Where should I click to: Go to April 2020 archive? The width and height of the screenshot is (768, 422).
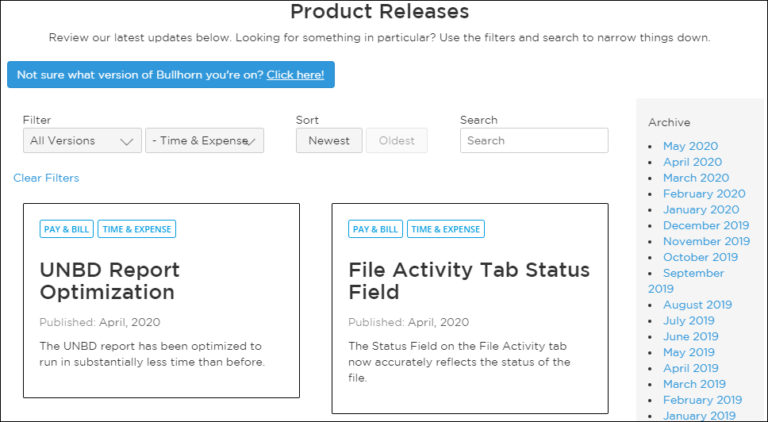pyautogui.click(x=692, y=162)
